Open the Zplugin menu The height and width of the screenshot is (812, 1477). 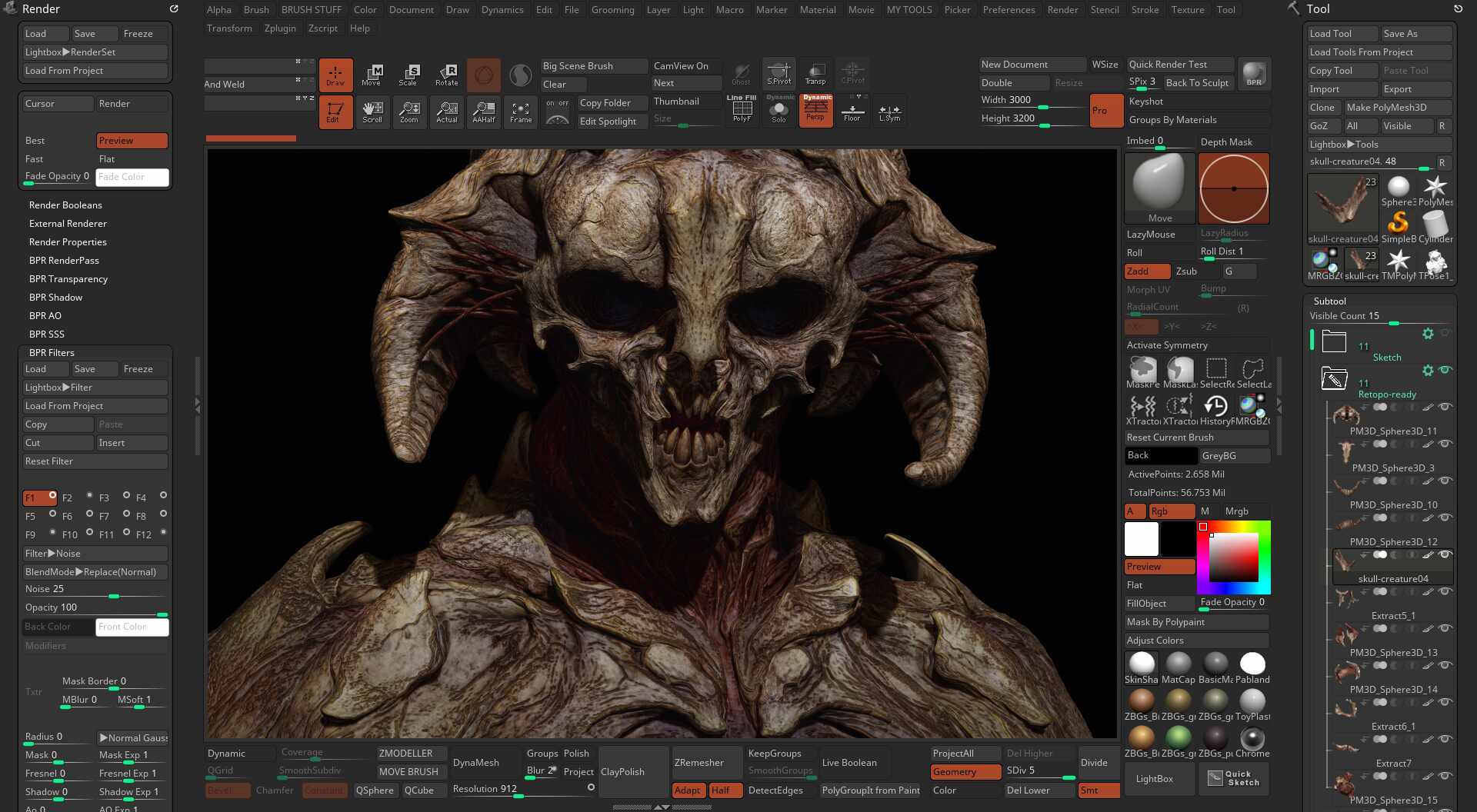280,28
